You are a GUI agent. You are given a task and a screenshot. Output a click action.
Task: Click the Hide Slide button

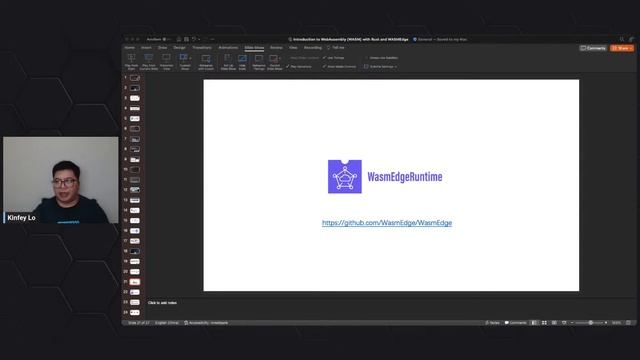tap(242, 62)
